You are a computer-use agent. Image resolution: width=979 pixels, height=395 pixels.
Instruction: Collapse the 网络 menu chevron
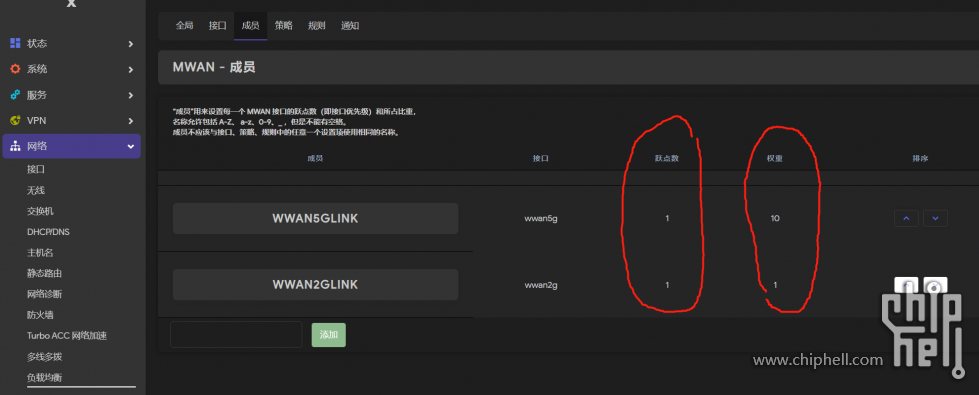(130, 146)
